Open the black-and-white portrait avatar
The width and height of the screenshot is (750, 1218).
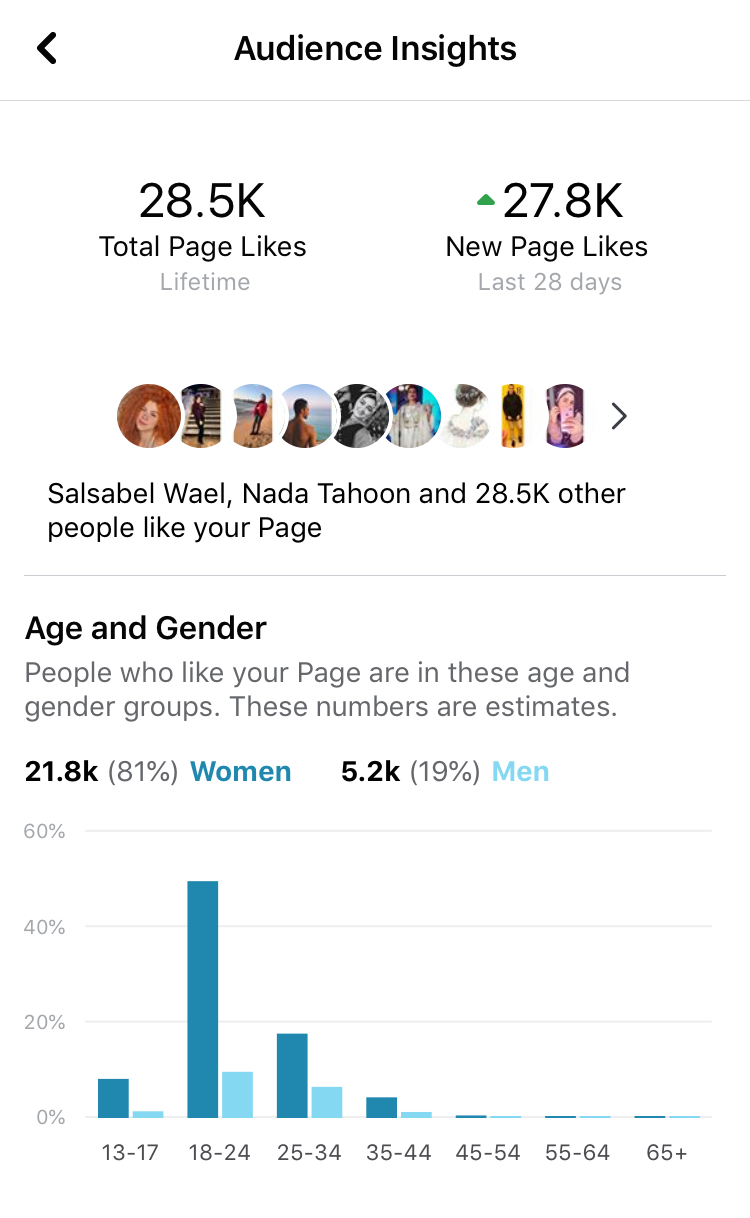(x=359, y=416)
